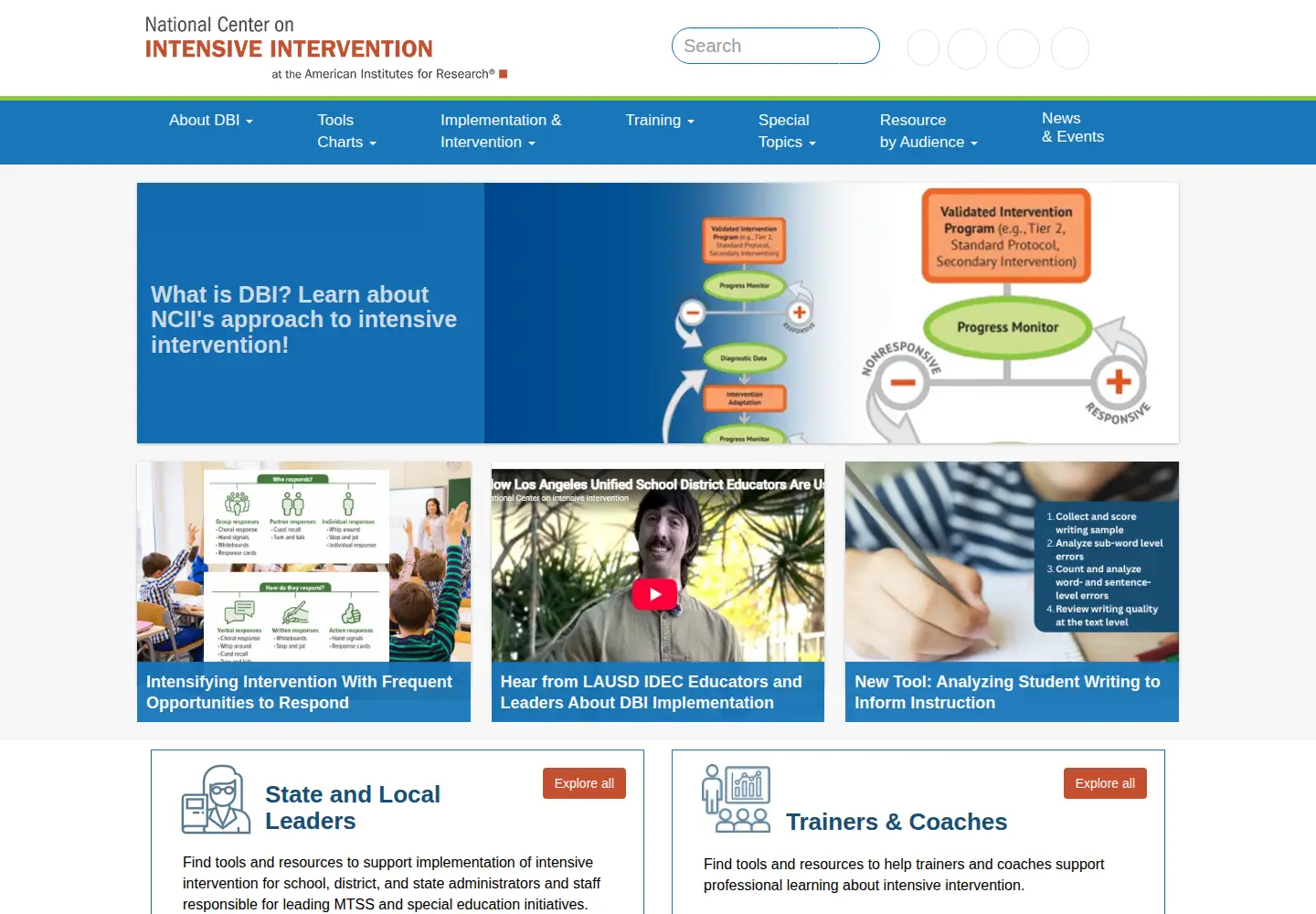This screenshot has width=1316, height=914.
Task: Click the DBI flowchart banner image
Action: pos(832,313)
